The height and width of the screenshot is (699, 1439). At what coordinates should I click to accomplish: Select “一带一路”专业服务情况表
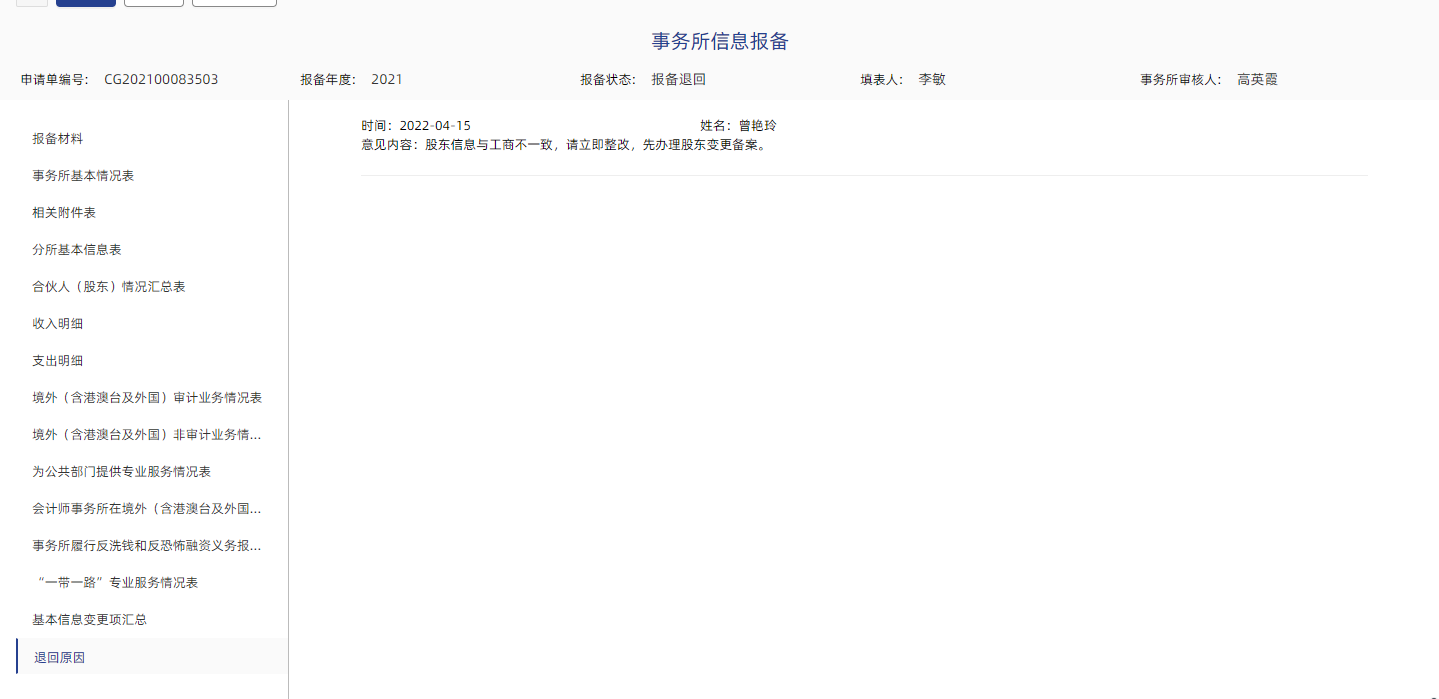pyautogui.click(x=115, y=583)
